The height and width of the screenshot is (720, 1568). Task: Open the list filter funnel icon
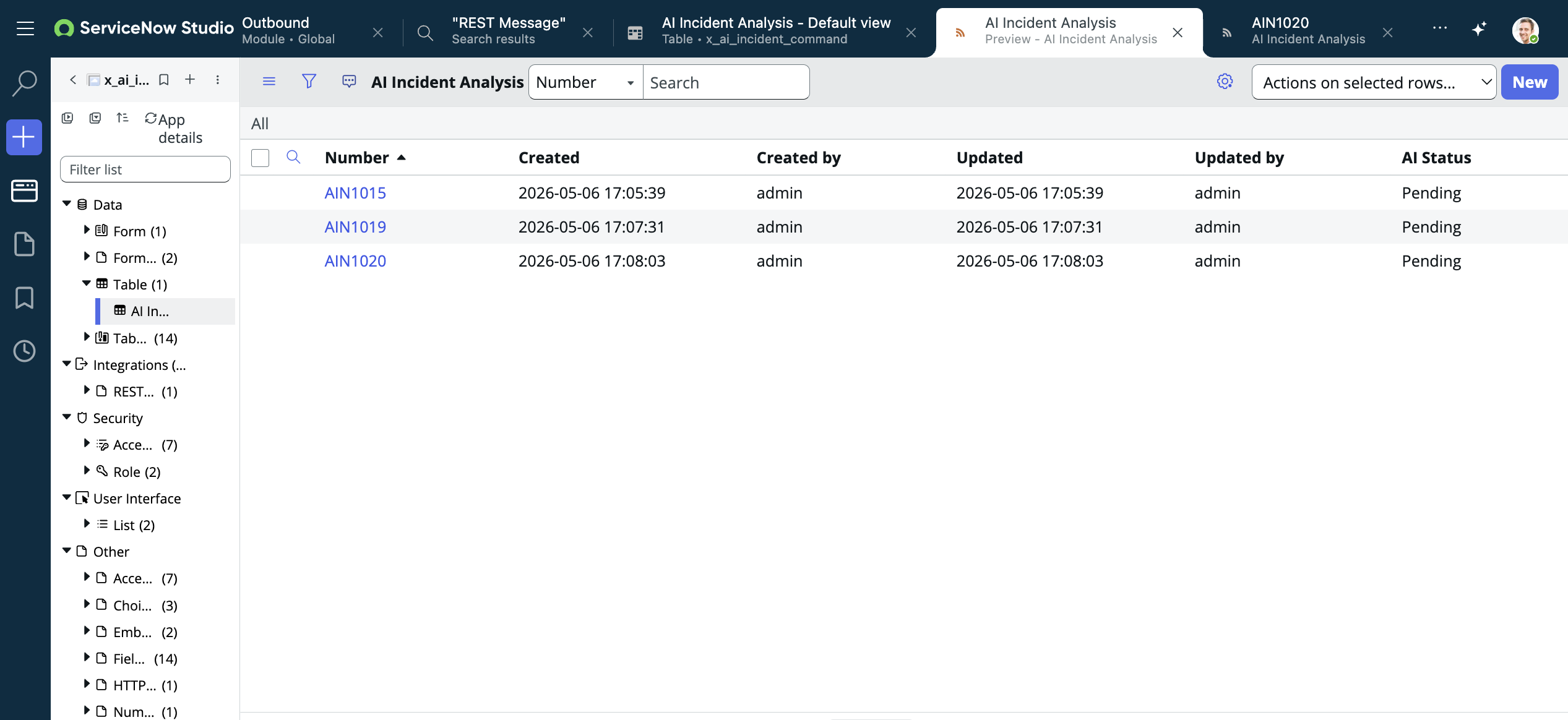(x=309, y=82)
